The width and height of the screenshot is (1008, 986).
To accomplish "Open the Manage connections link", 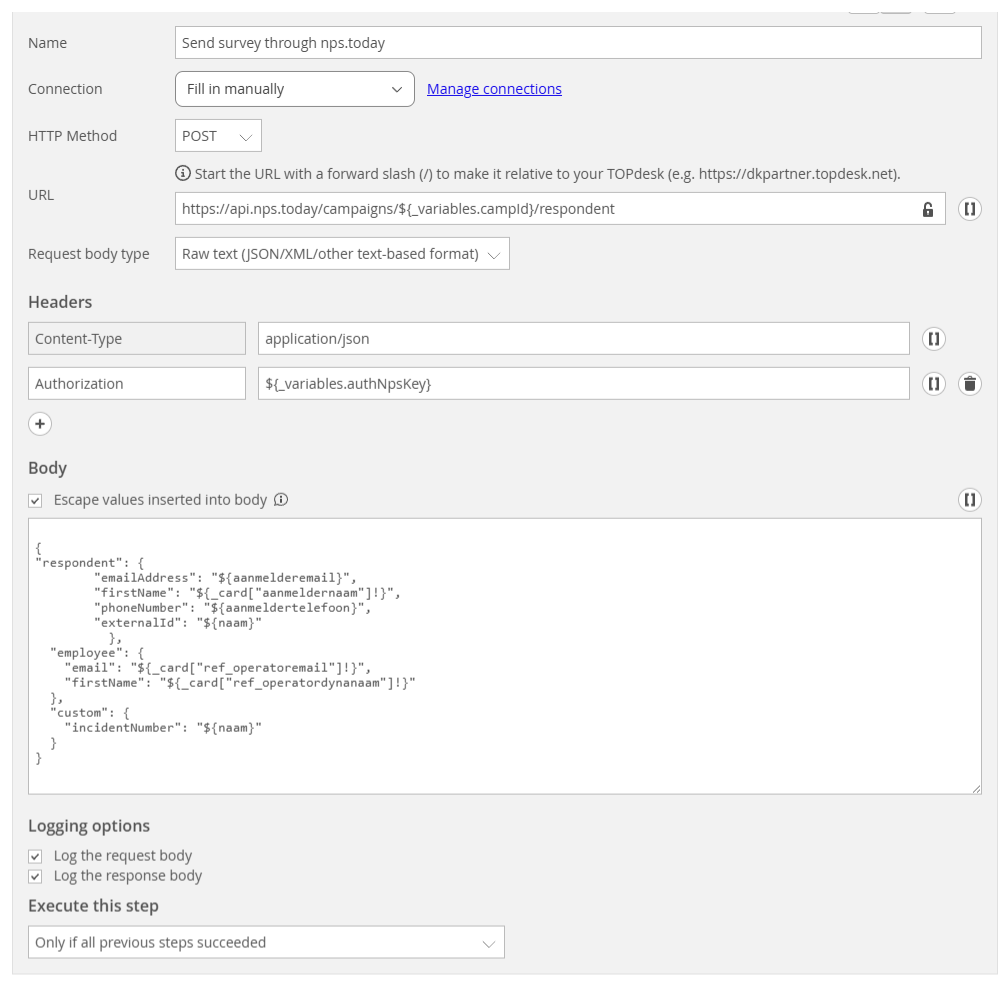I will tap(493, 89).
